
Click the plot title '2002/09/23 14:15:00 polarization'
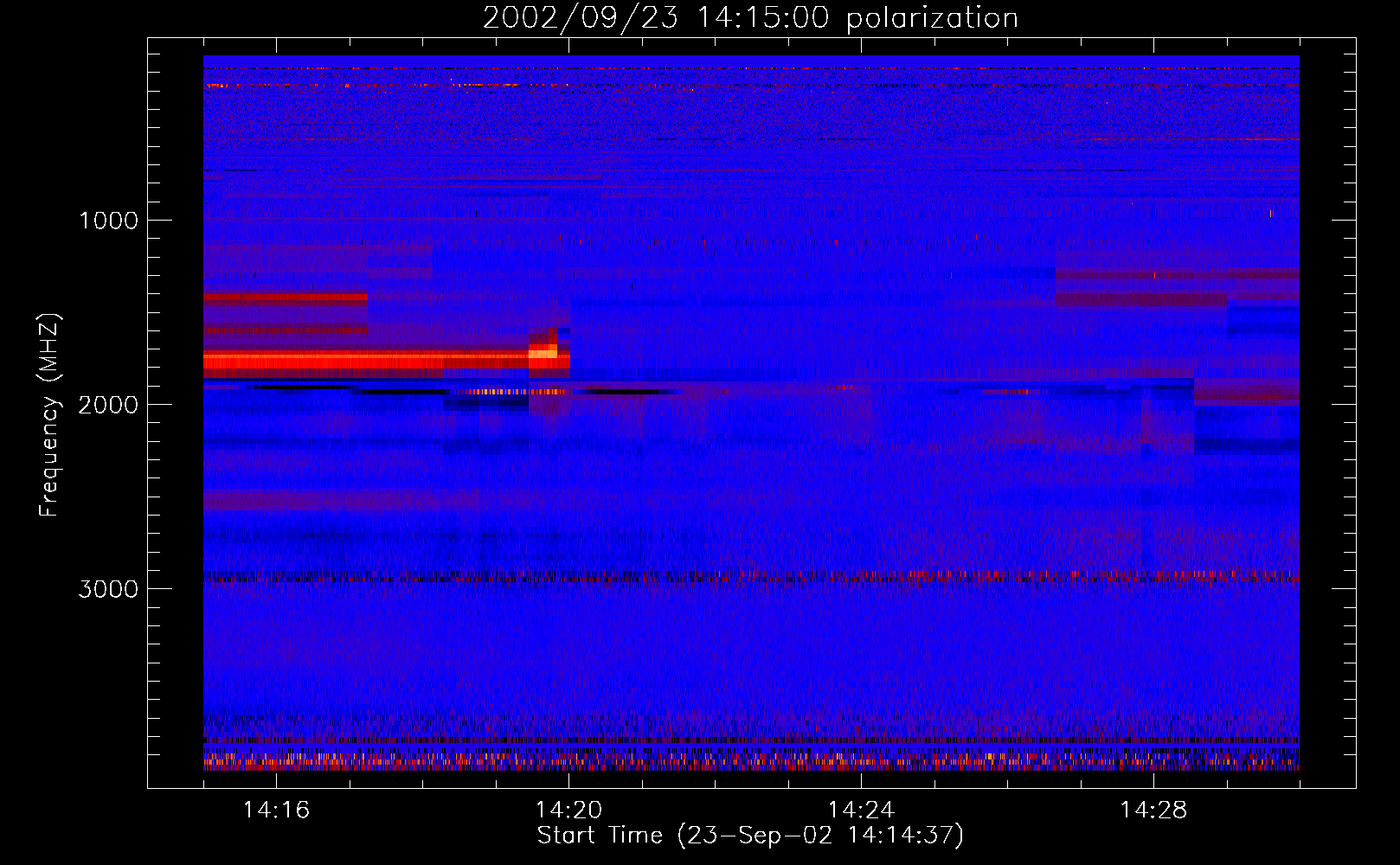point(750,18)
